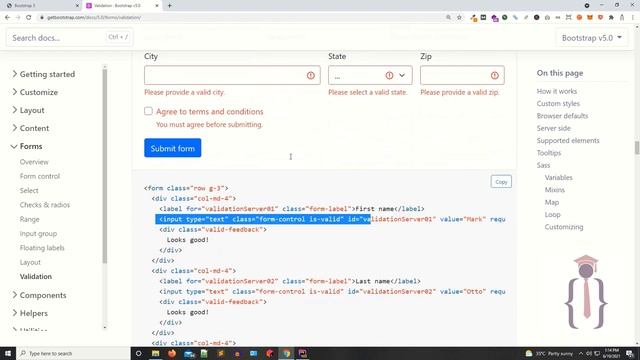Viewport: 640px width, 360px height.
Task: Jump to Customizing under Sass
Action: coord(564,227)
